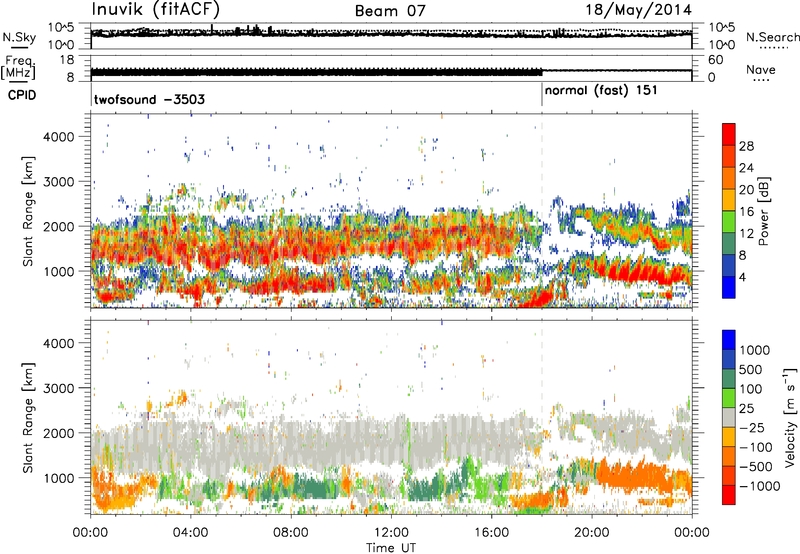Click the 'Time UT' axis title

(x=391, y=548)
